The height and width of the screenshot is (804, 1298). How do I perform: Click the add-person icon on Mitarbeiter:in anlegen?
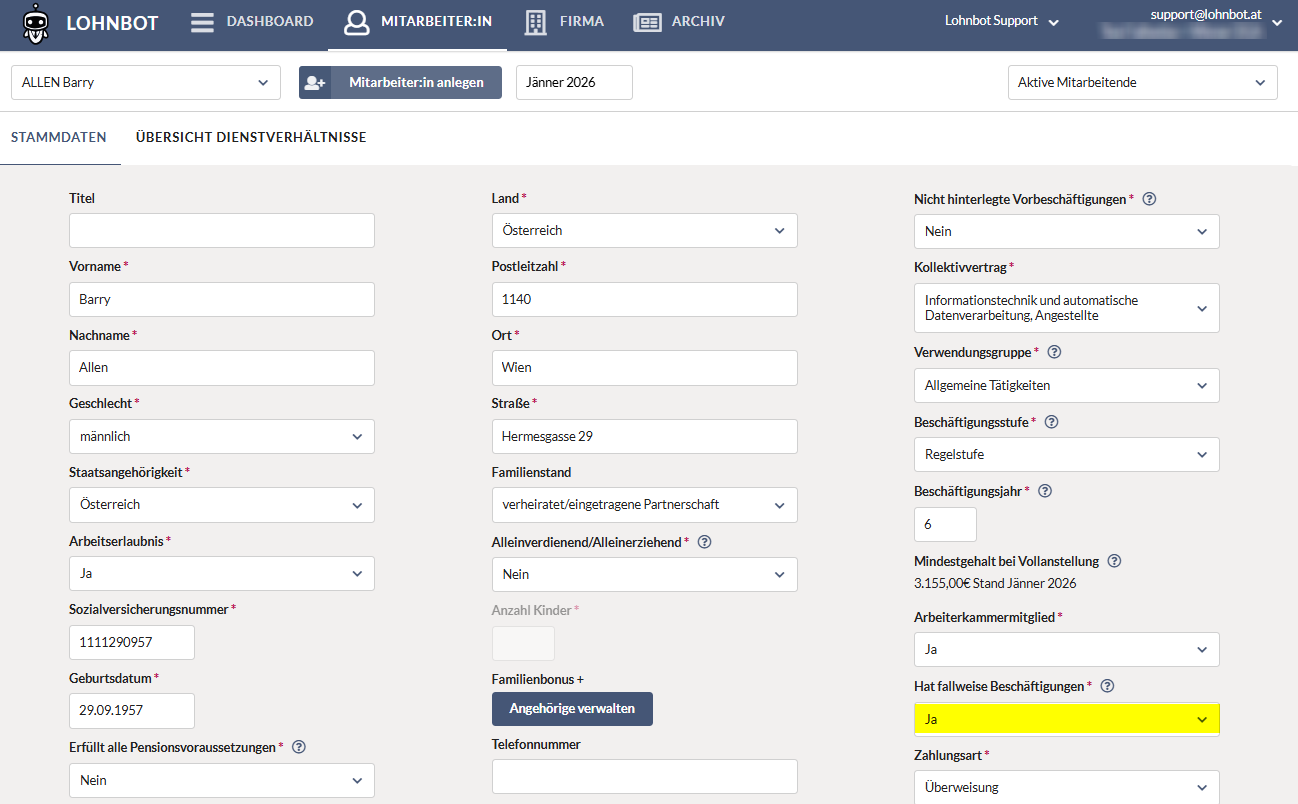click(x=315, y=83)
